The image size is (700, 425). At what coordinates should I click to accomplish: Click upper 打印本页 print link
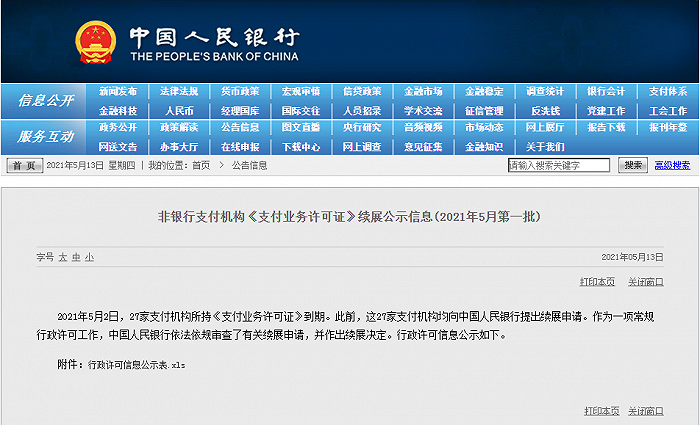(597, 282)
